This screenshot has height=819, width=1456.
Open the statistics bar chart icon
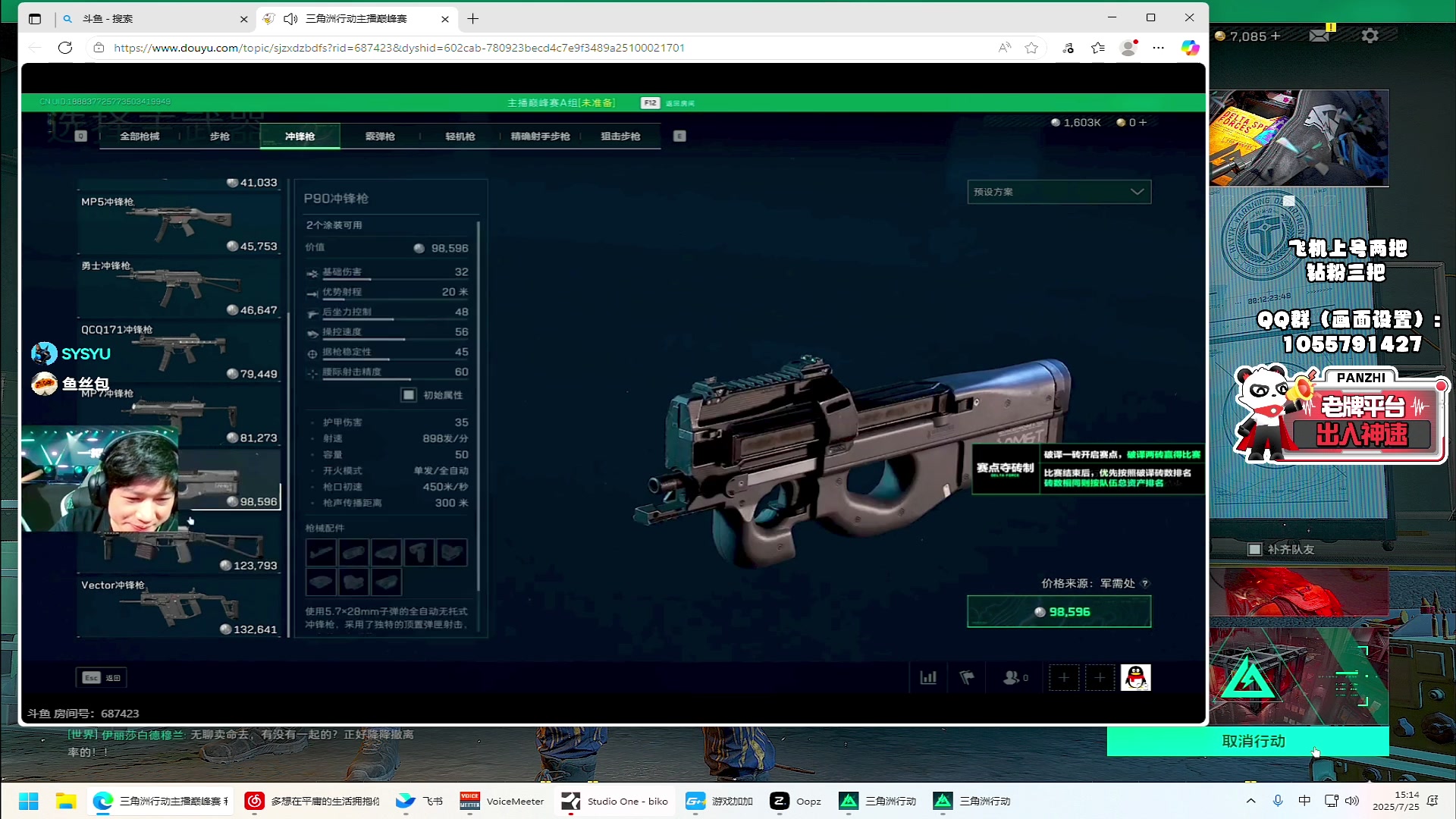click(928, 677)
